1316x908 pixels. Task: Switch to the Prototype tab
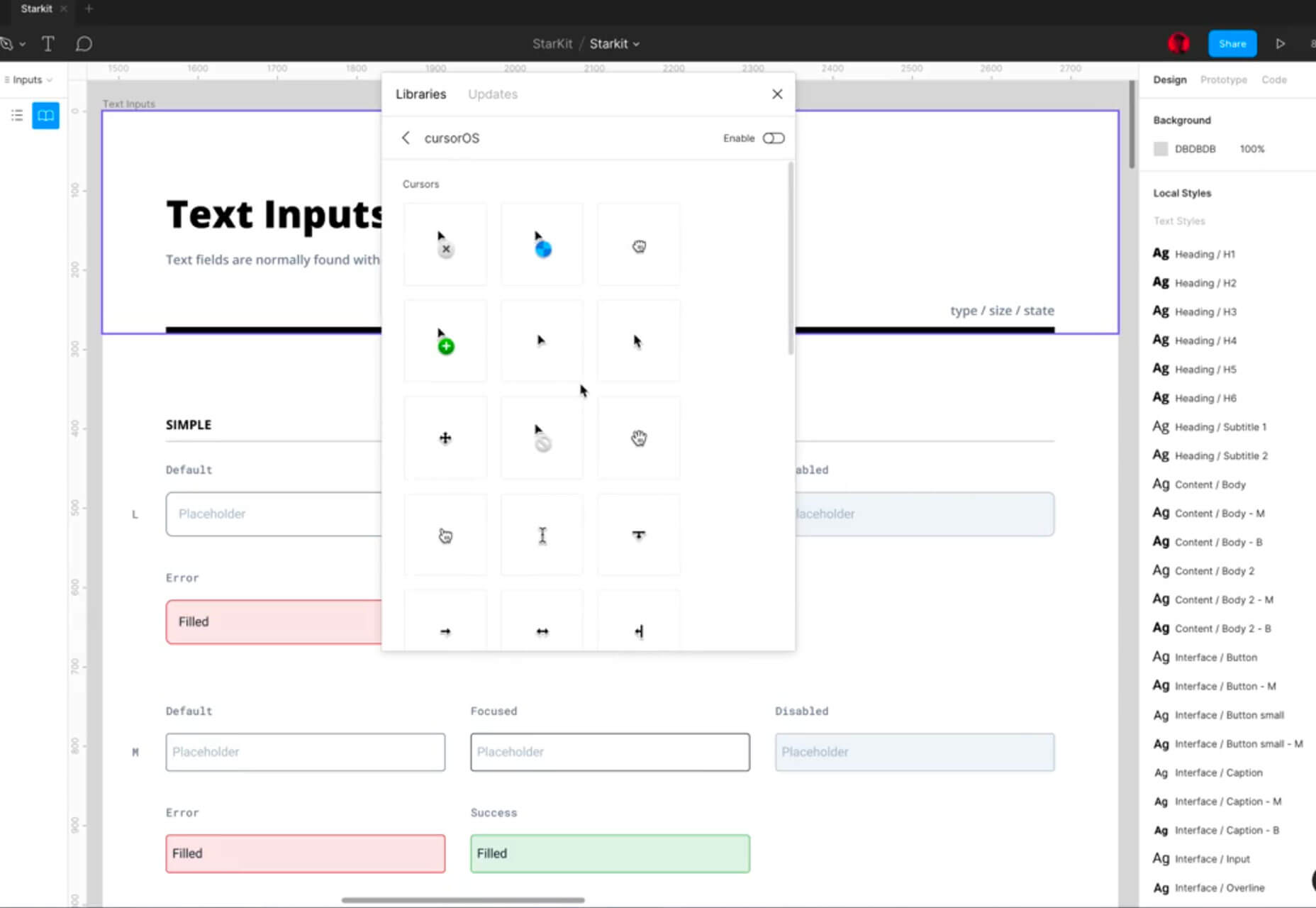coord(1223,80)
